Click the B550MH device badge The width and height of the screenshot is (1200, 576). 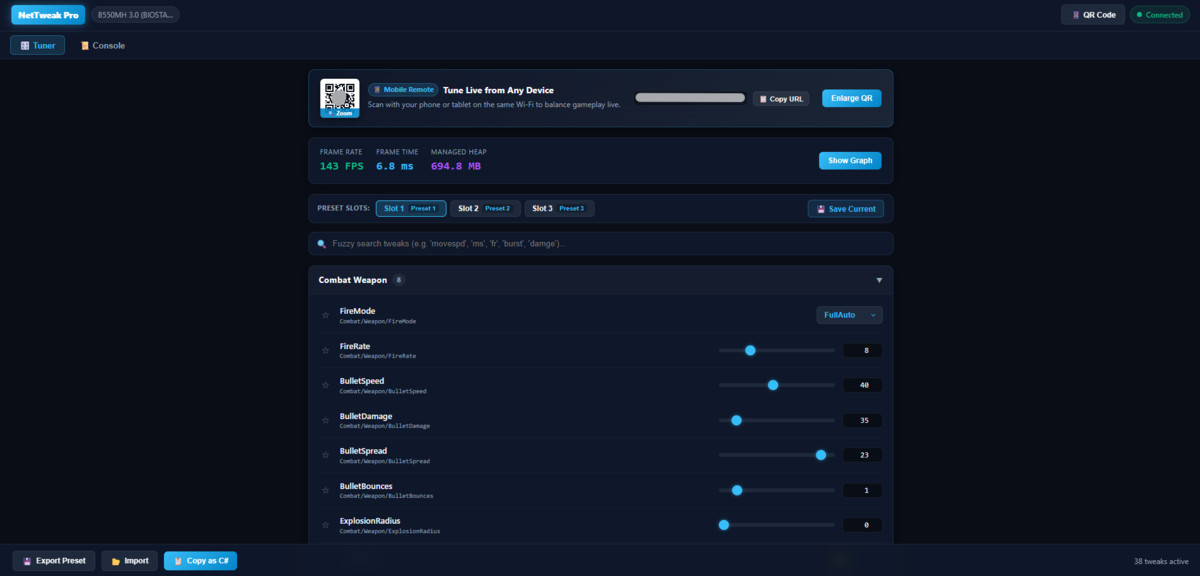click(135, 15)
